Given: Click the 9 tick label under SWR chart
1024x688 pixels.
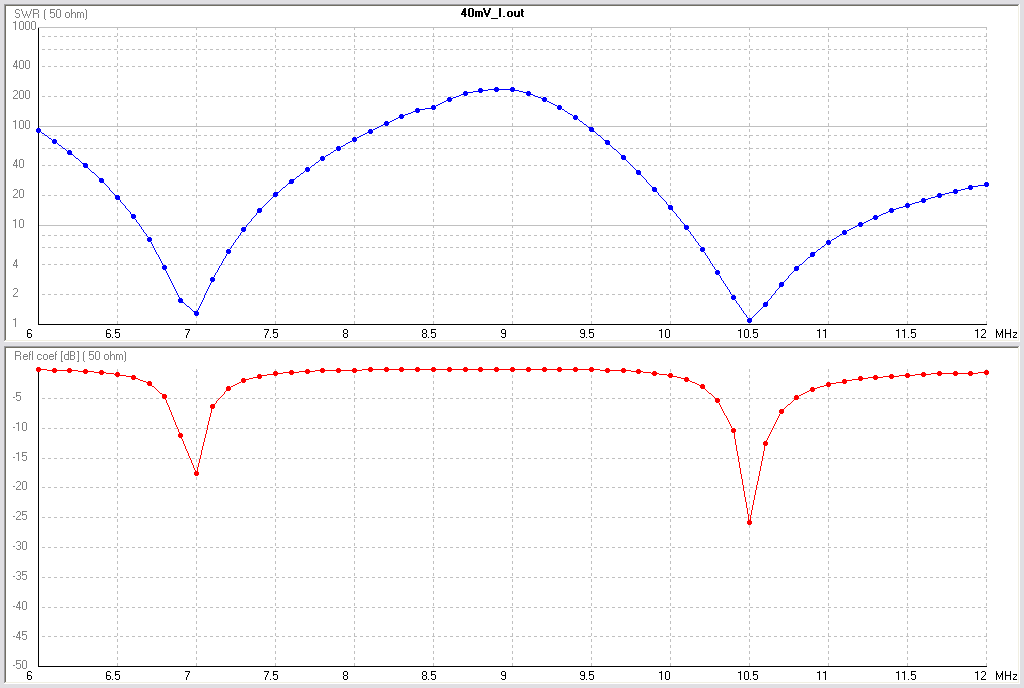Looking at the screenshot, I should tap(505, 332).
